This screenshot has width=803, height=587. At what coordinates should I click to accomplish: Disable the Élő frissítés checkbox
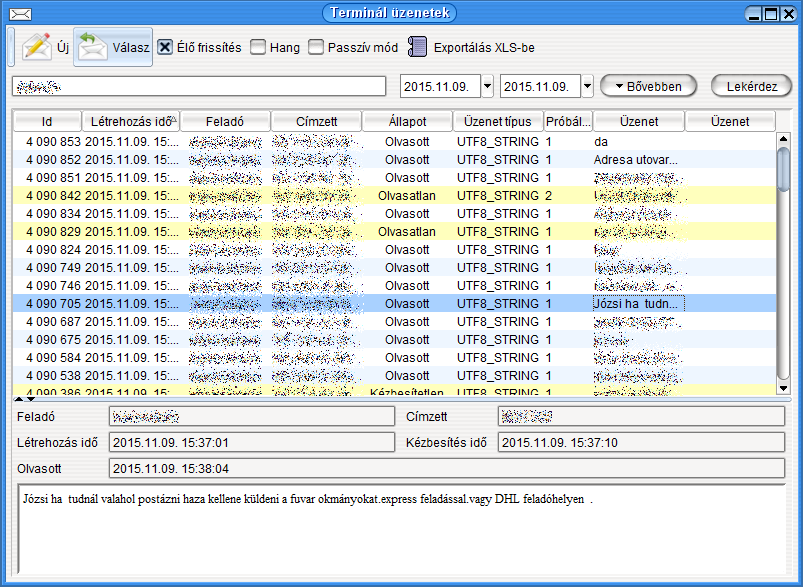coord(166,47)
